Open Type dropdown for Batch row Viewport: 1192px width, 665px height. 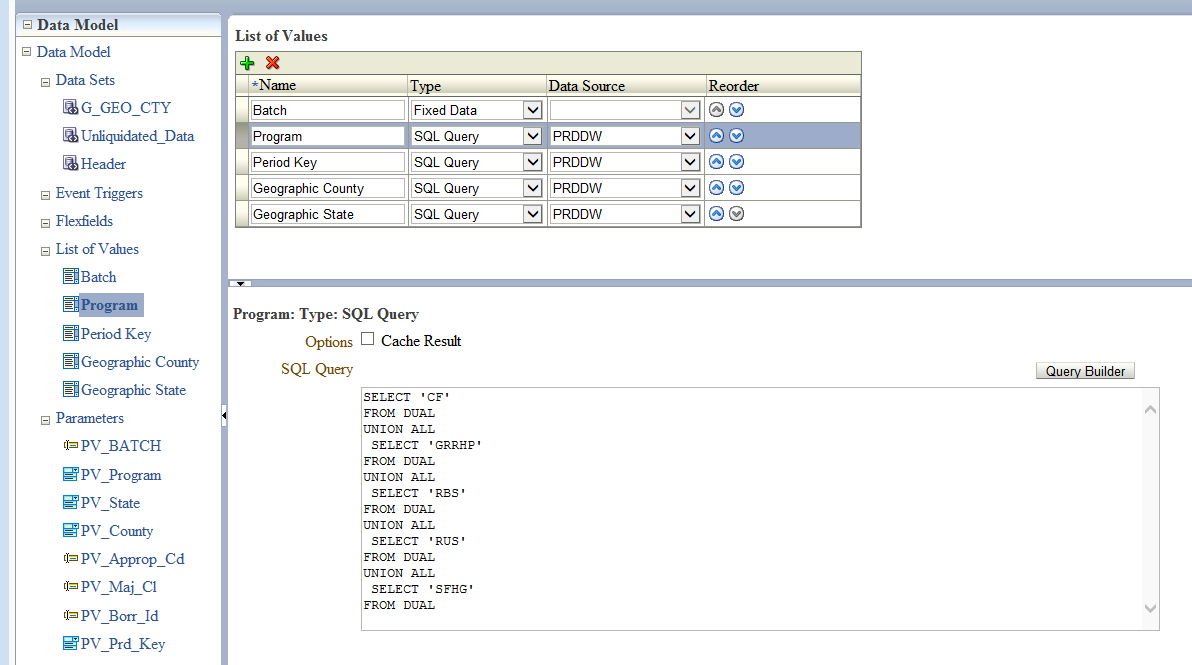pyautogui.click(x=533, y=110)
